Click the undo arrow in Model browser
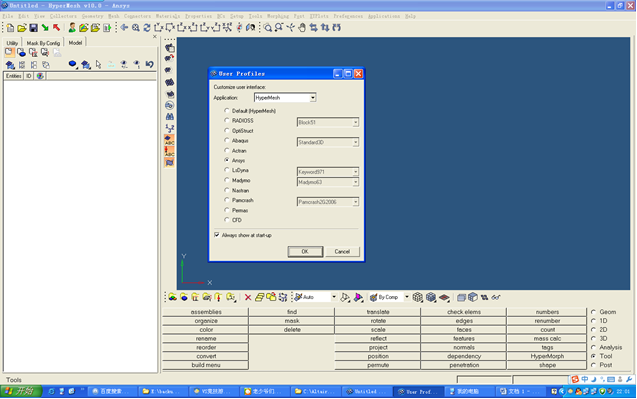Screen dimensions: 637x399 point(150,64)
